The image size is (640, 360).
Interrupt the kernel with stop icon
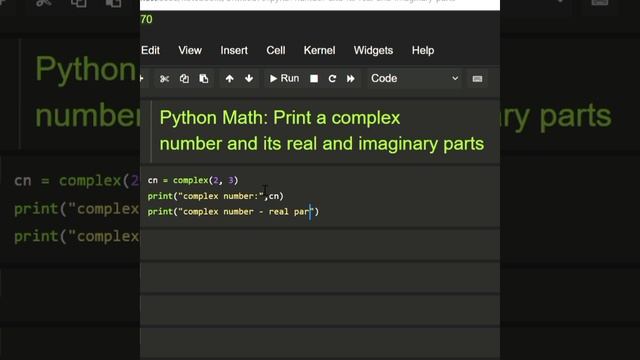click(314, 79)
